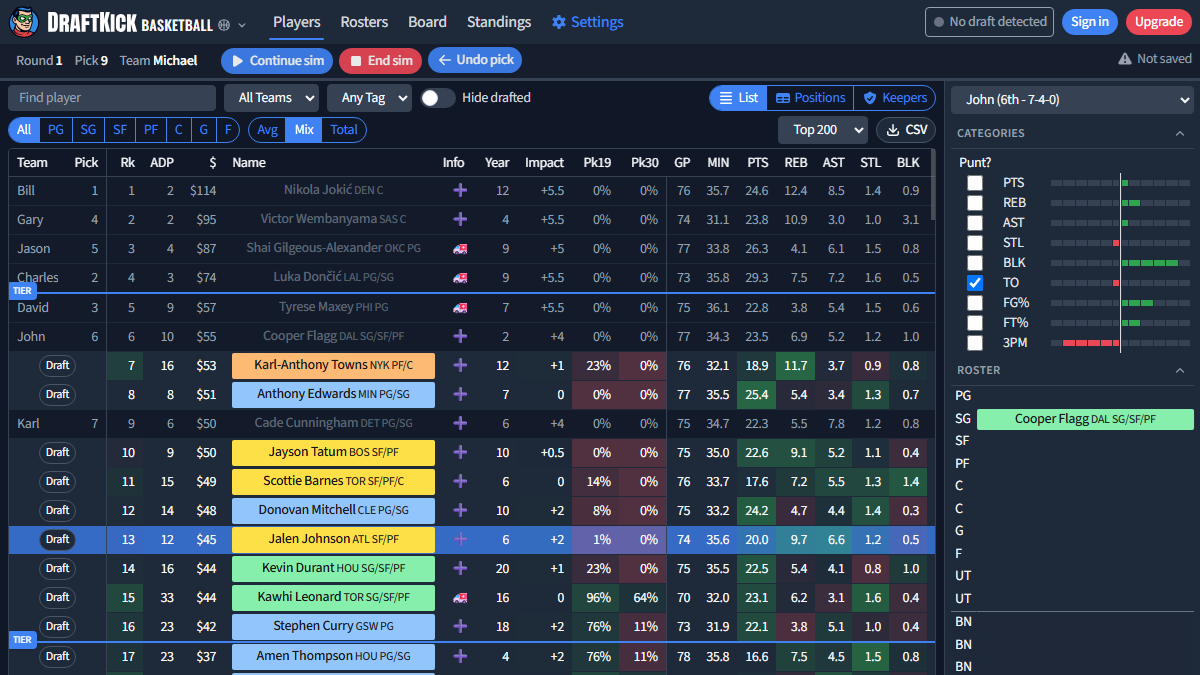The image size is (1200, 675).
Task: Click the End sim button
Action: pyautogui.click(x=380, y=60)
